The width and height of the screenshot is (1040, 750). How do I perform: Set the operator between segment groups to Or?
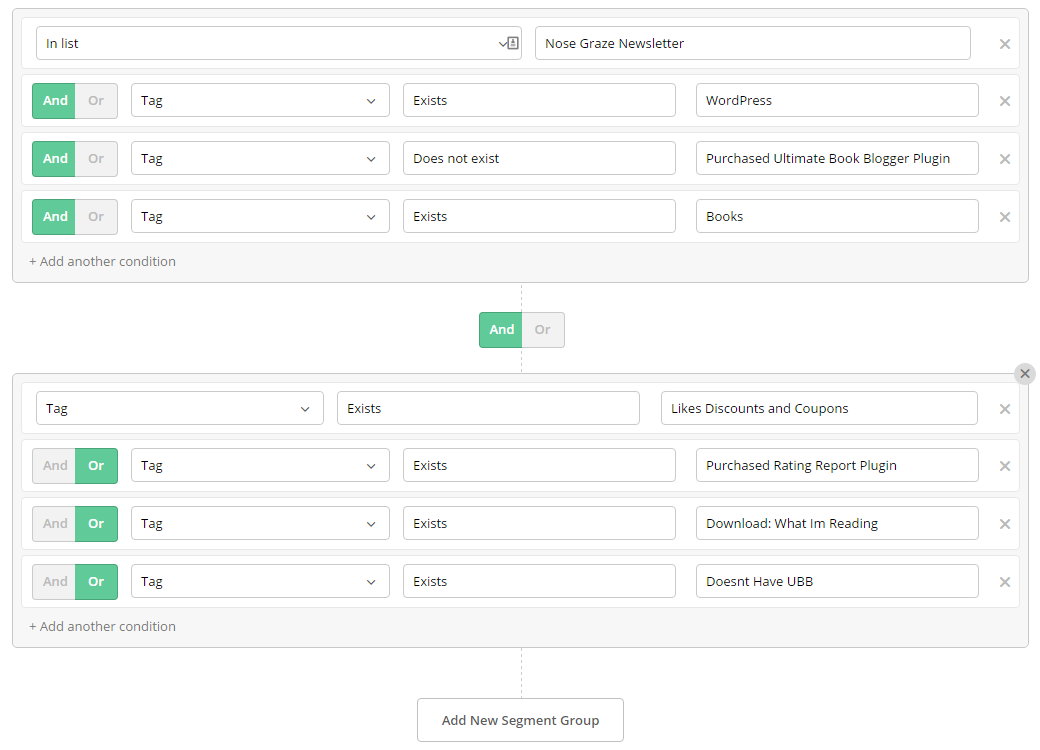[542, 330]
